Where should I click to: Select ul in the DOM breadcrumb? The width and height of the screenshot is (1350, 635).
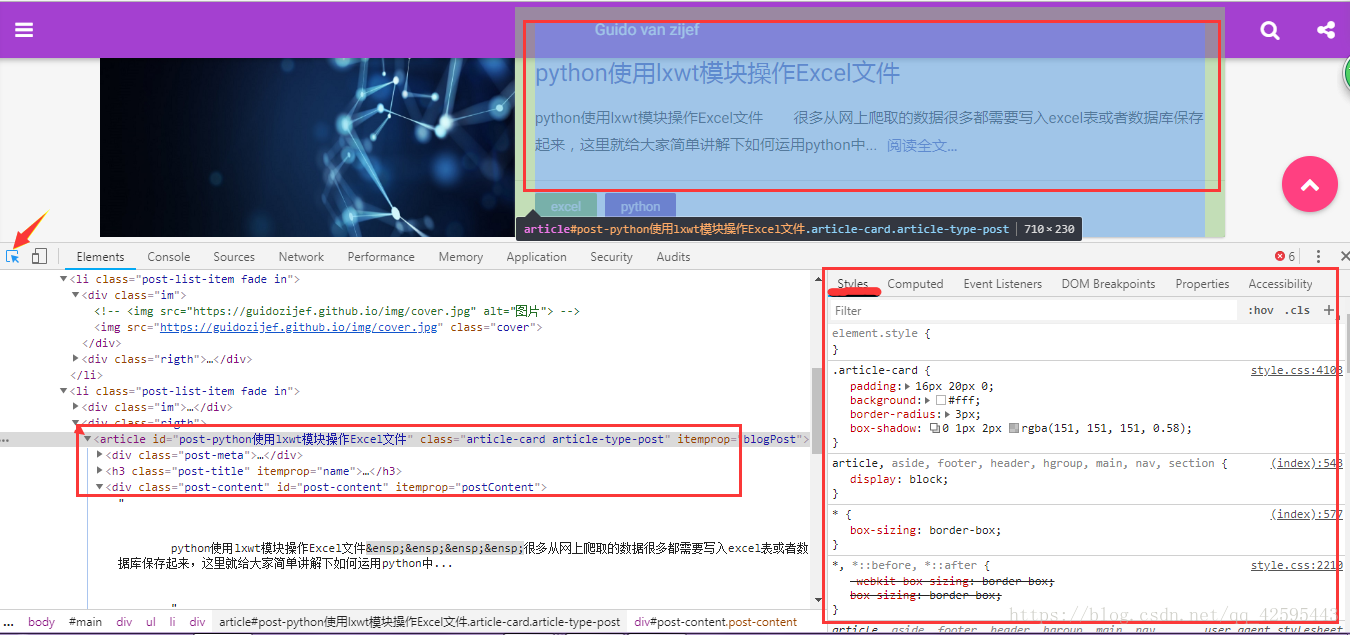pyautogui.click(x=151, y=622)
